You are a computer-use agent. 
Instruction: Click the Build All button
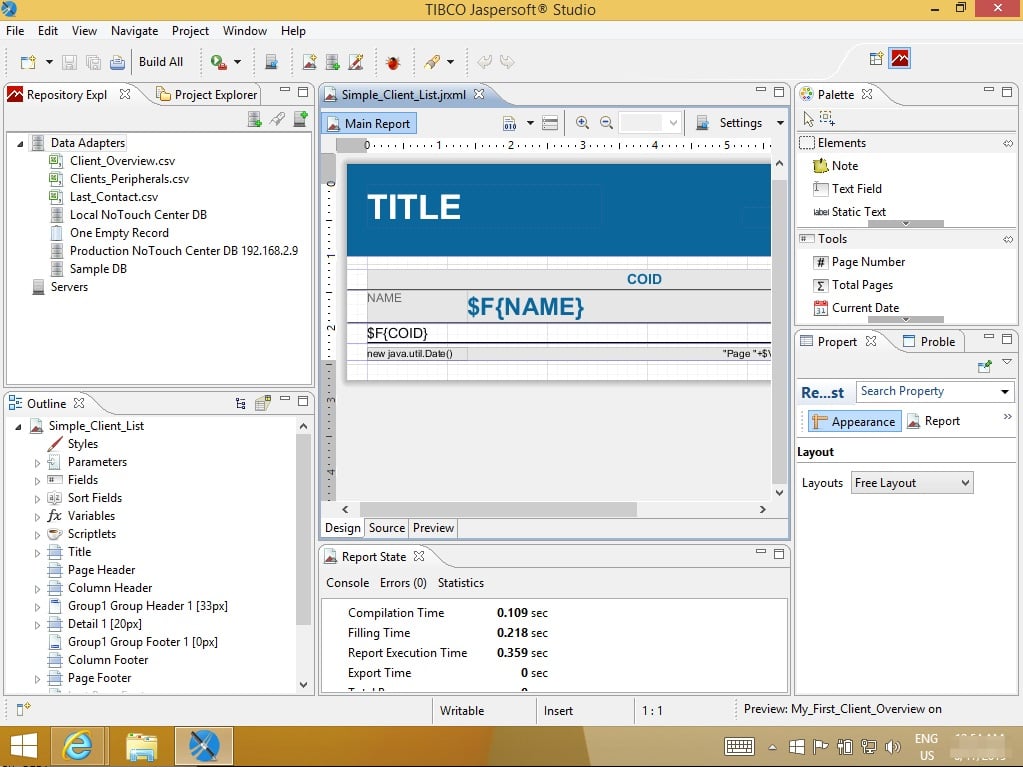(161, 62)
